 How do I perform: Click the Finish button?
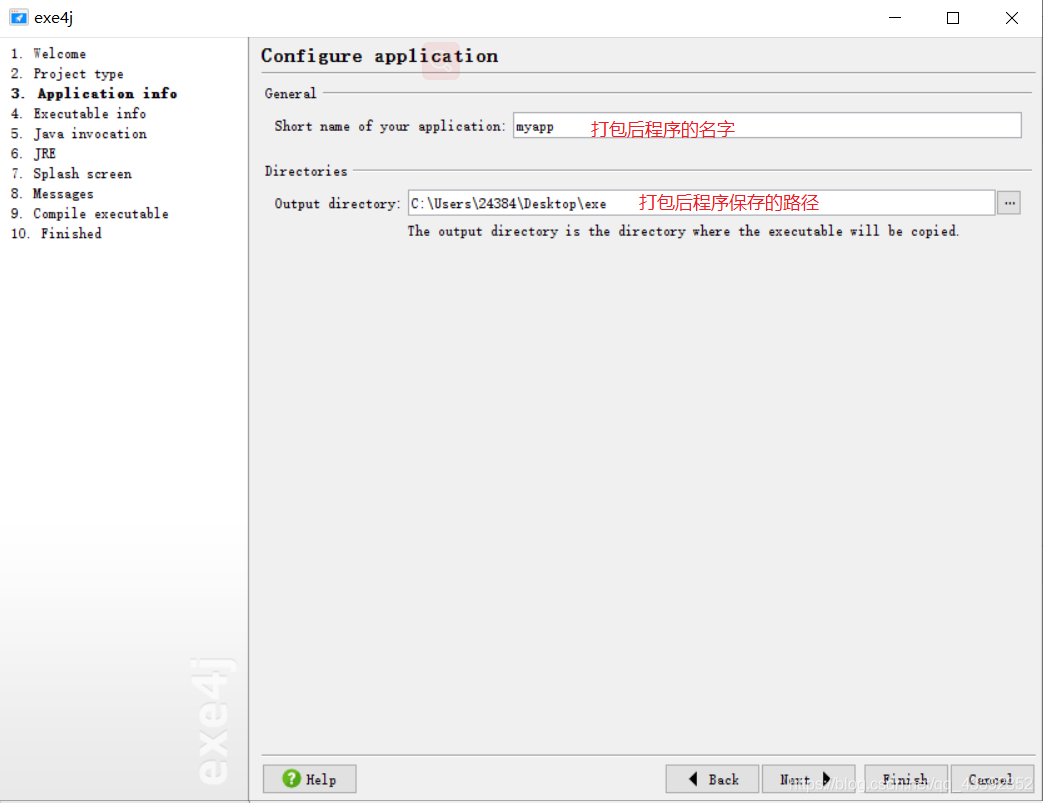pos(906,779)
